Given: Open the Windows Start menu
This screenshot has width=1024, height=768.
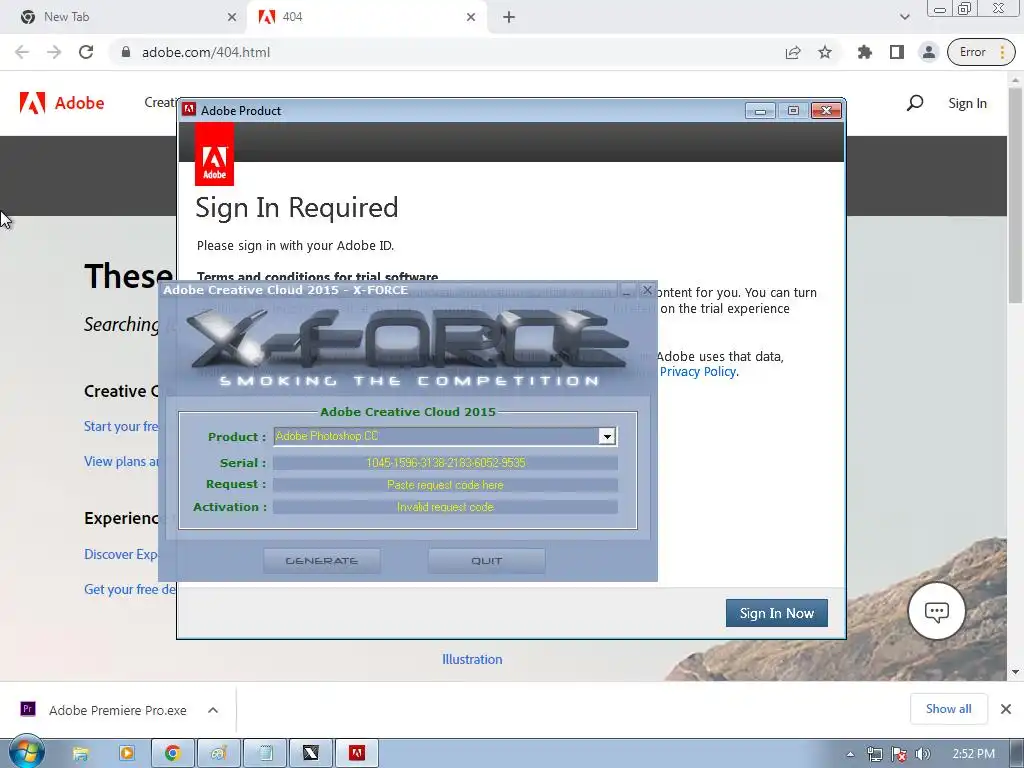Looking at the screenshot, I should (27, 753).
